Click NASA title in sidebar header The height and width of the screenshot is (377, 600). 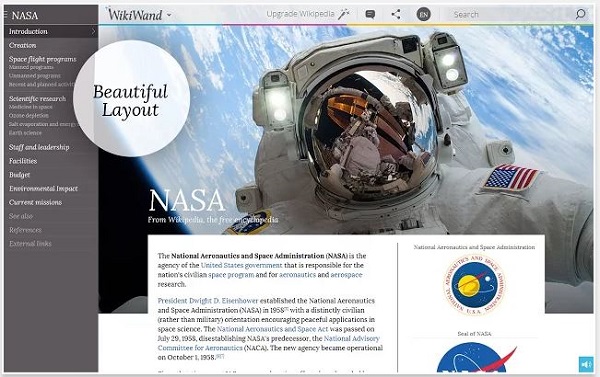pyautogui.click(x=25, y=15)
